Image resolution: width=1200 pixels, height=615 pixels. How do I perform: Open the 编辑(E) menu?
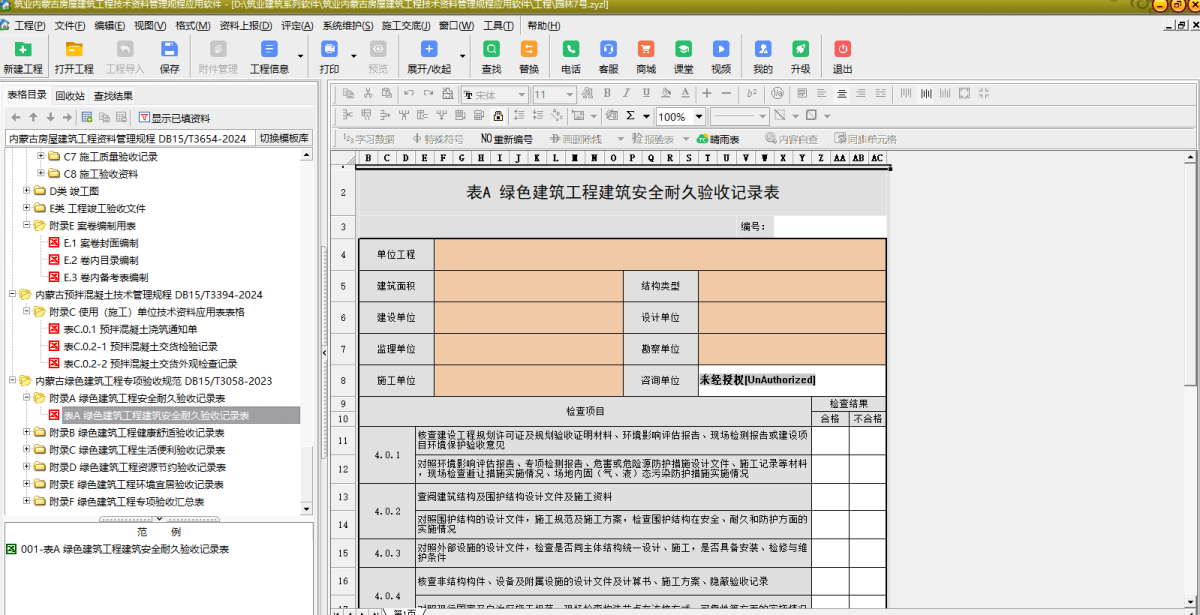110,25
